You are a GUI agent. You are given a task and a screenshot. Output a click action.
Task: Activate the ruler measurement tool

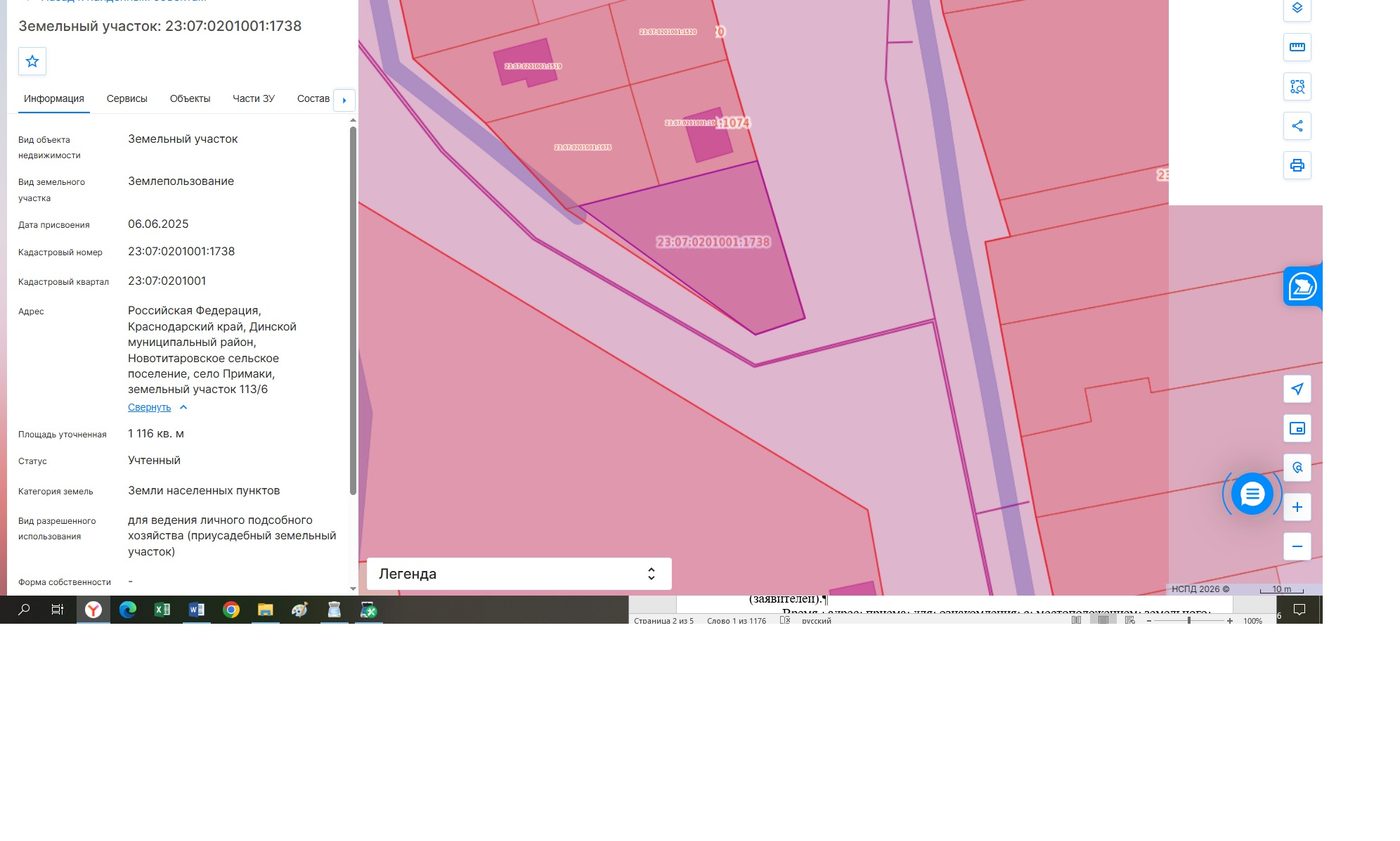[1297, 47]
